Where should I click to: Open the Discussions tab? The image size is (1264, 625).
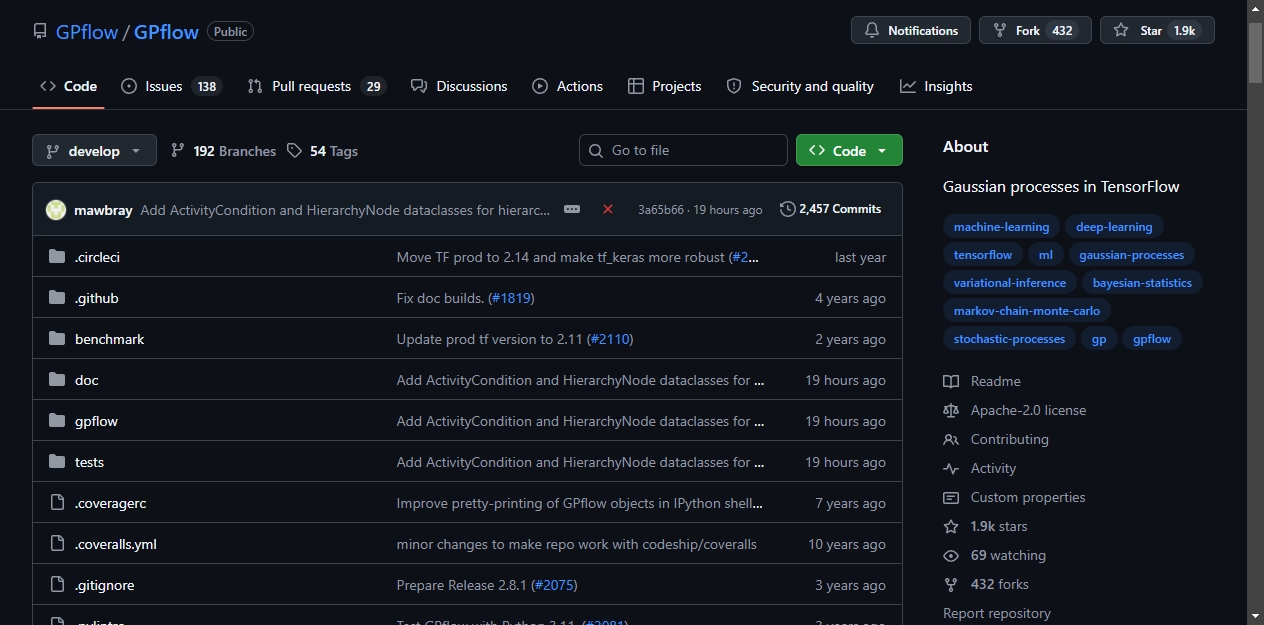coord(459,86)
